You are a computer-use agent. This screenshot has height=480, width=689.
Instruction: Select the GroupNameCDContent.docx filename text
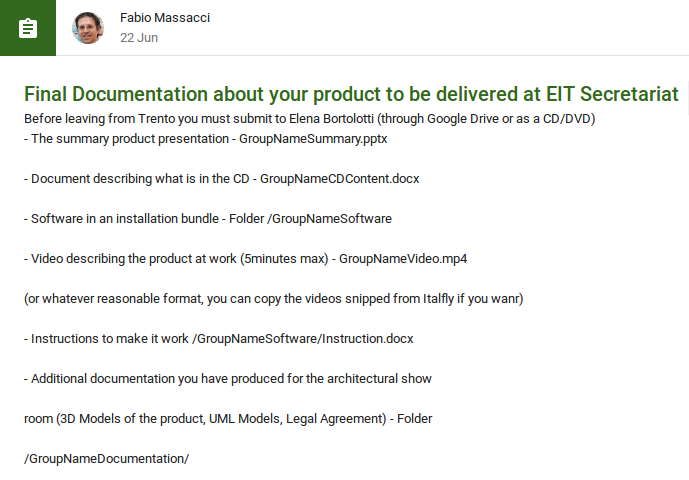click(x=340, y=179)
